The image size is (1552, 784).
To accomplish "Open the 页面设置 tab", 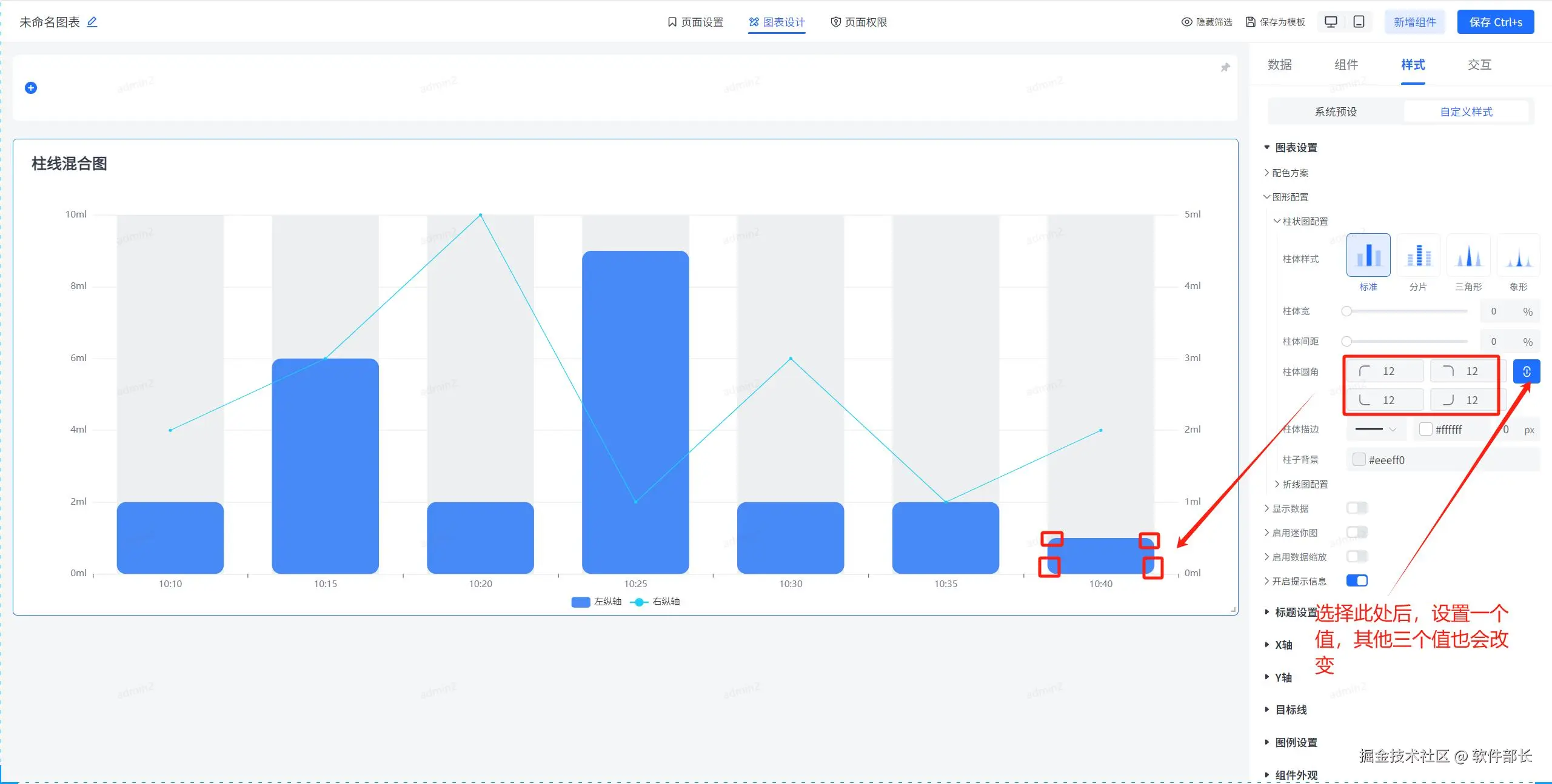I will 695,22.
